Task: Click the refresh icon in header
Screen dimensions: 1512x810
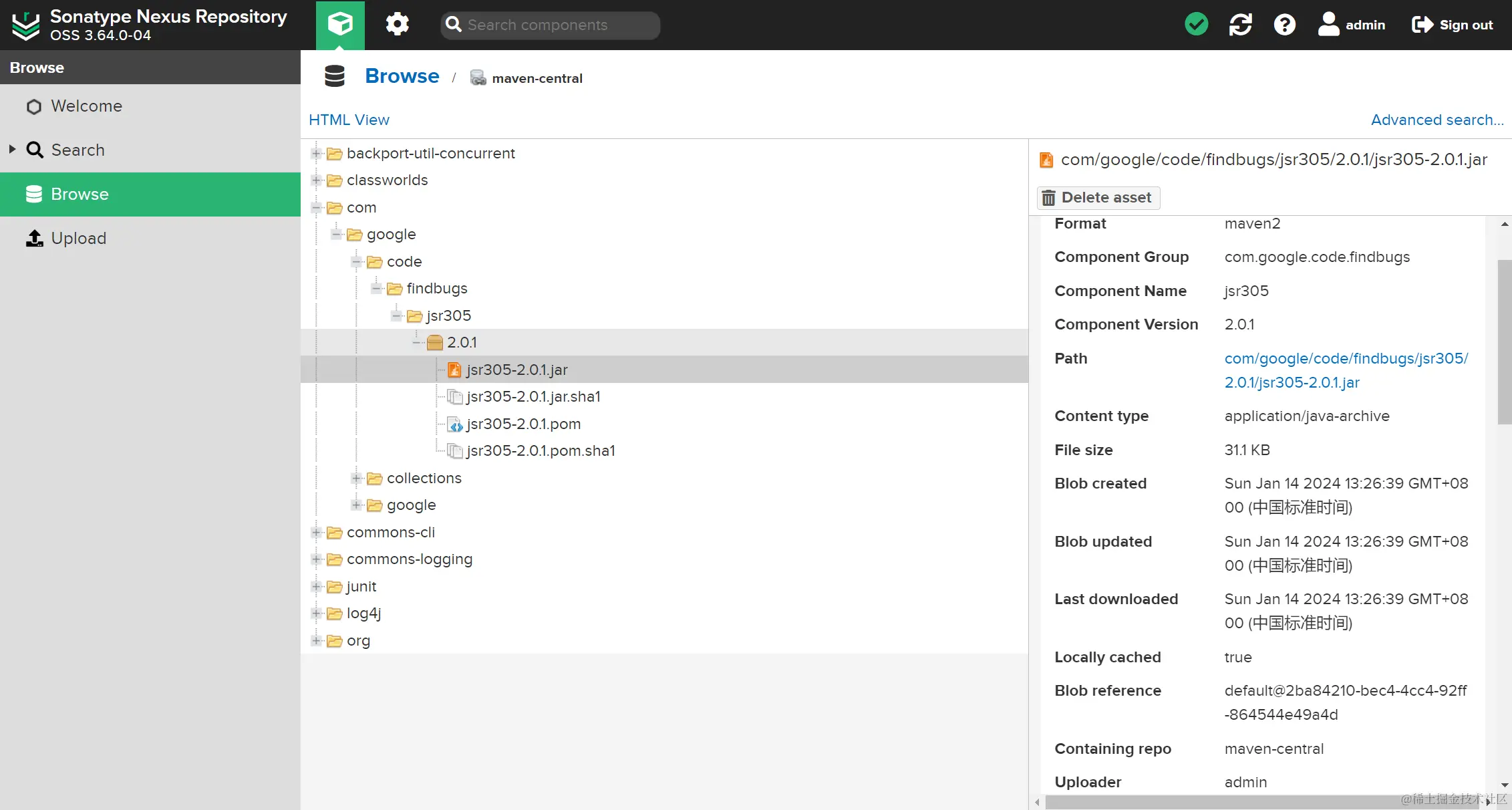Action: pyautogui.click(x=1240, y=25)
